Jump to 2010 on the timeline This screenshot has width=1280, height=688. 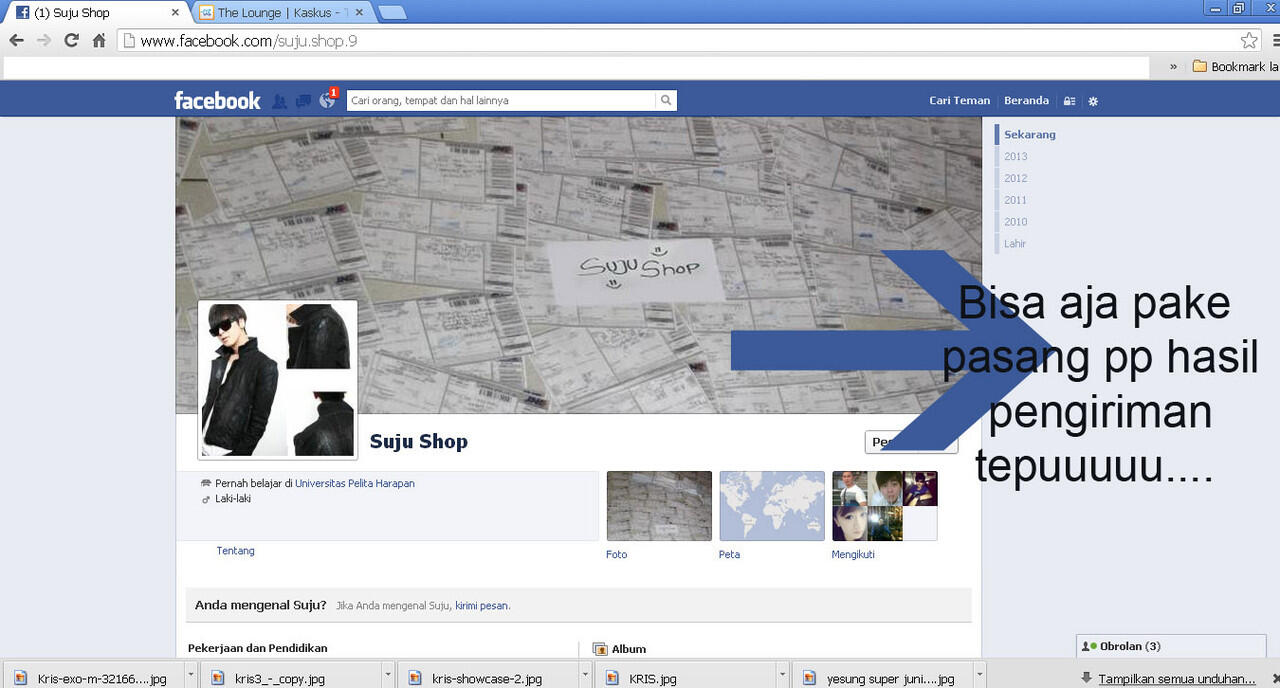[x=1016, y=222]
